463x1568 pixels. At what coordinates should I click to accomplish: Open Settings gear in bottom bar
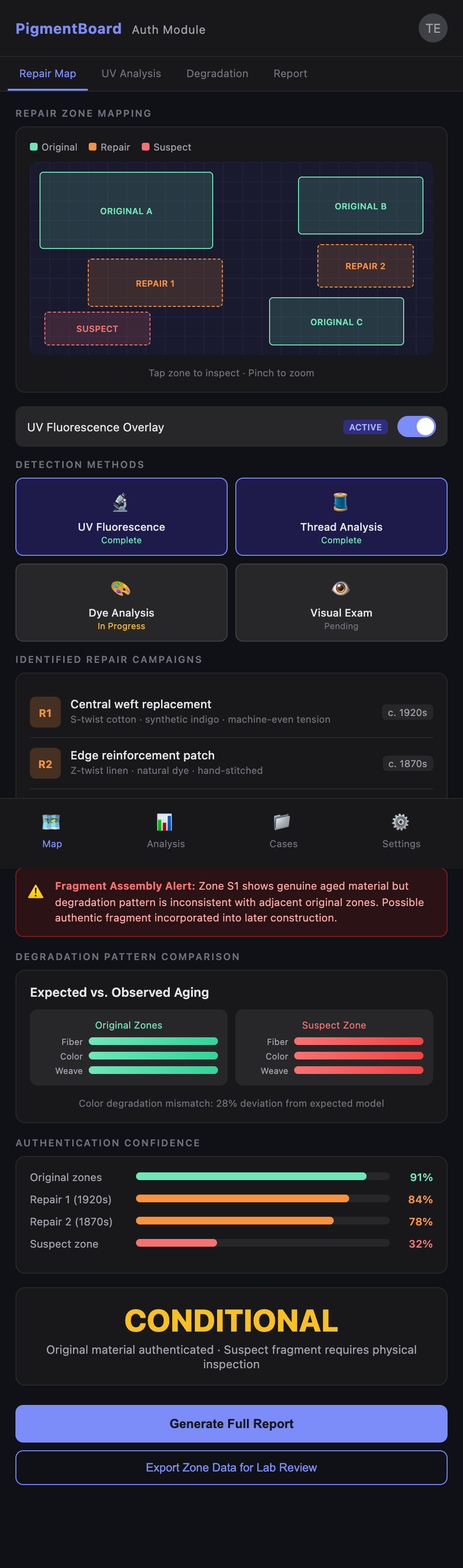pyautogui.click(x=400, y=821)
